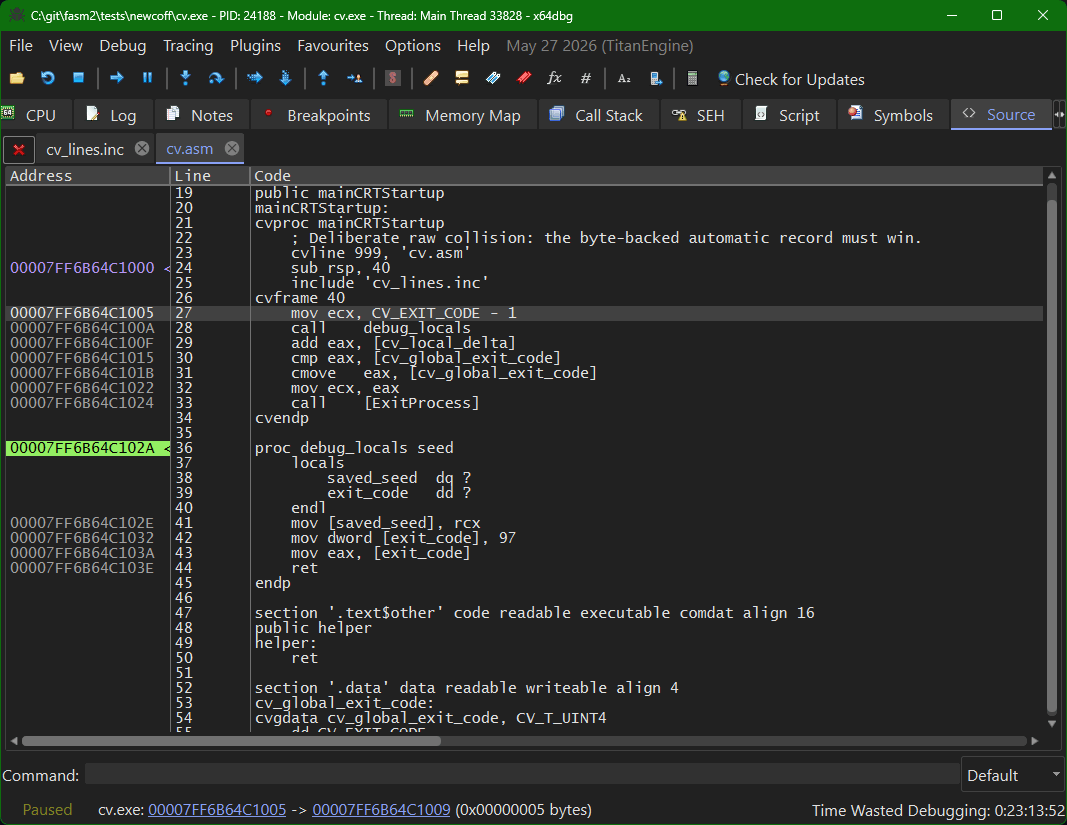This screenshot has height=825, width=1067.
Task: Click the Address column header
Action: tap(88, 176)
